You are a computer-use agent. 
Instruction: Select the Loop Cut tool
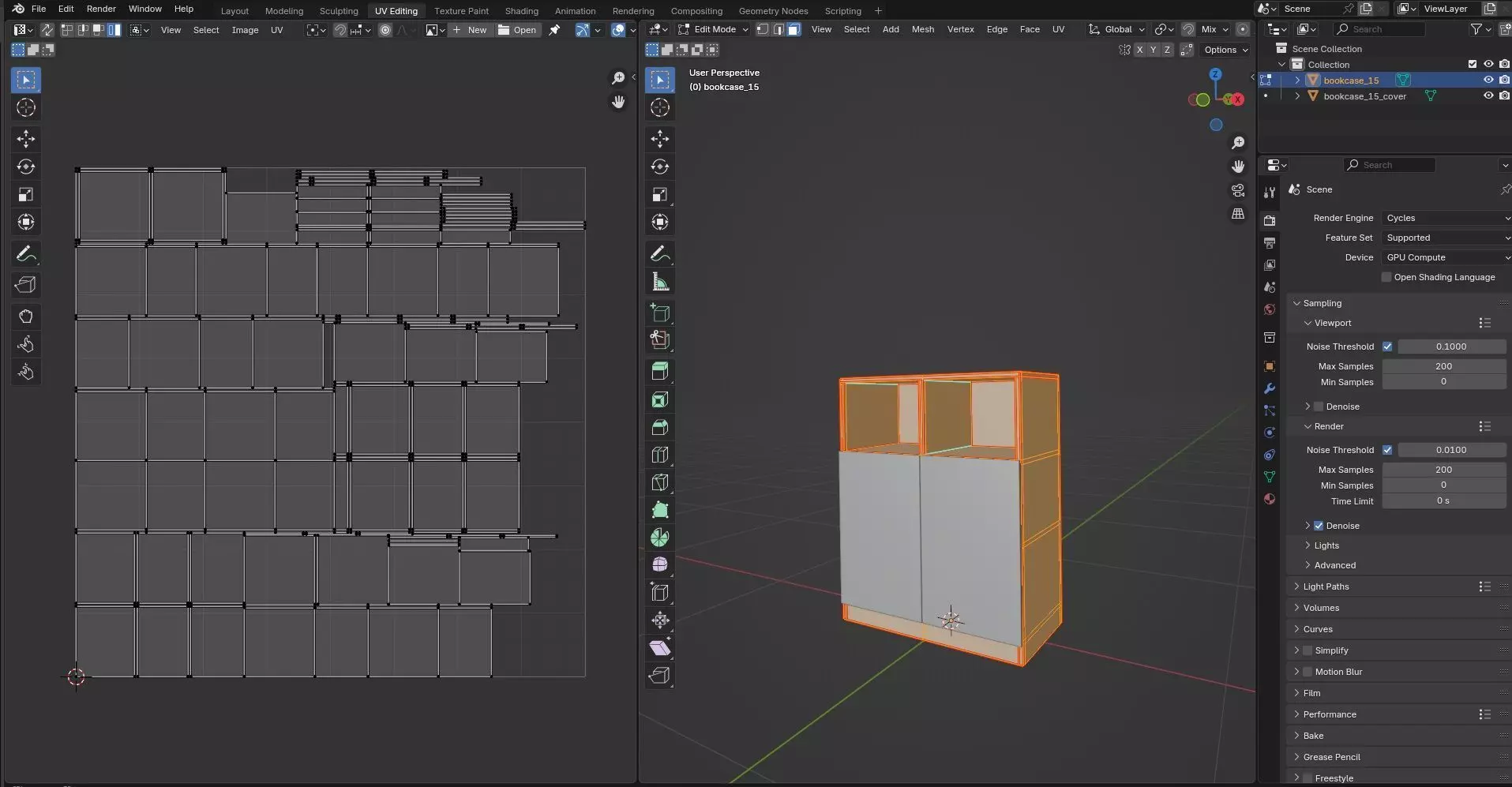(660, 455)
